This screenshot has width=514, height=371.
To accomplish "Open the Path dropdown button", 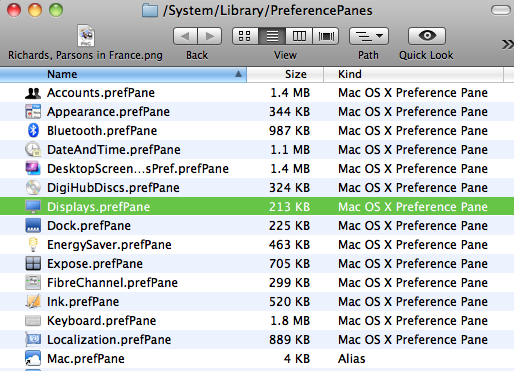I will 369,36.
